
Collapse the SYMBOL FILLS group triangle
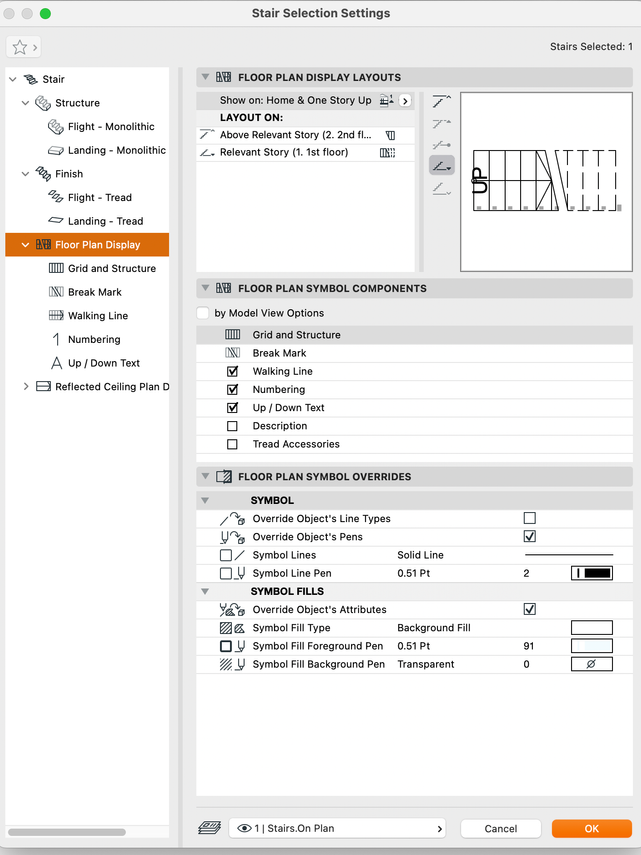point(205,591)
